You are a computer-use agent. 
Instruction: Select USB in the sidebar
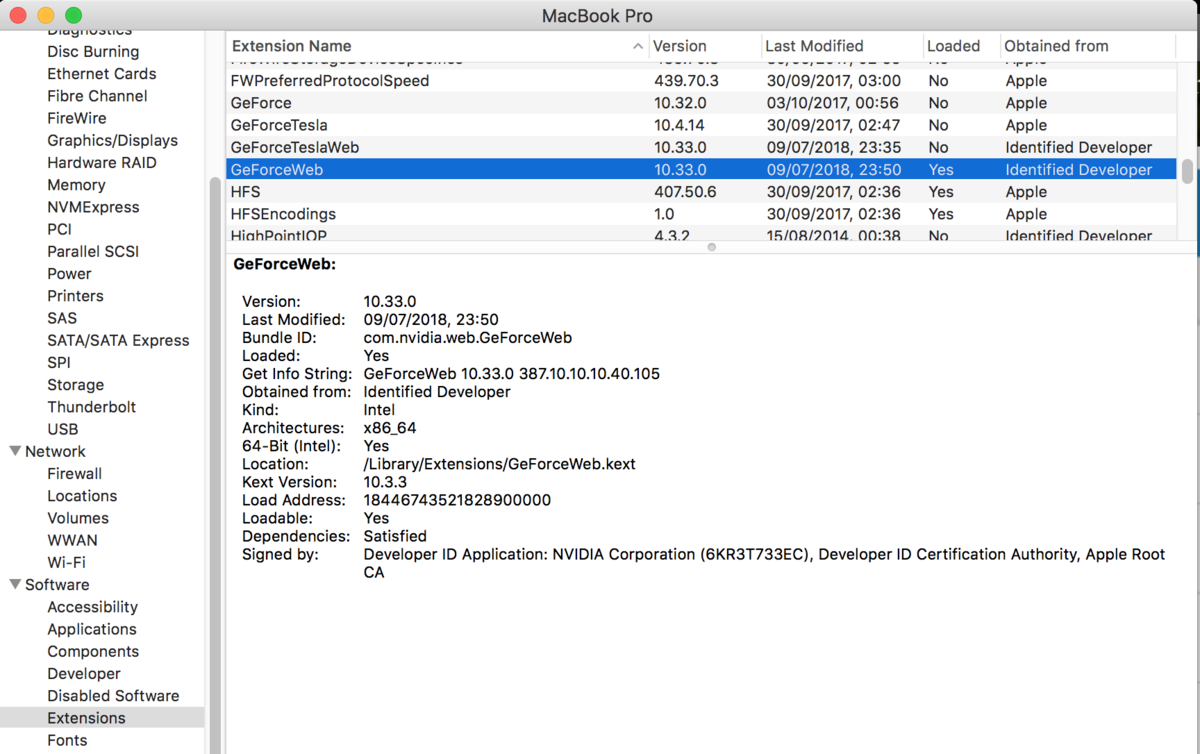[62, 429]
